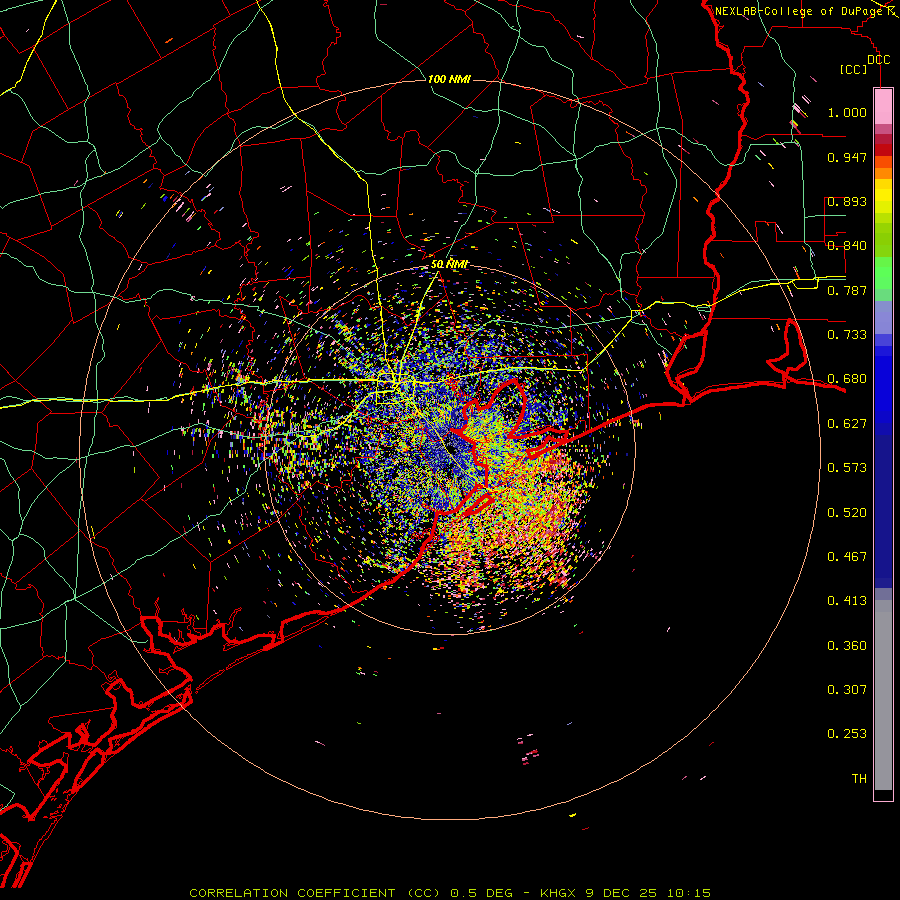900x900 pixels.
Task: Select the 0.733 legend value
Action: (847, 335)
